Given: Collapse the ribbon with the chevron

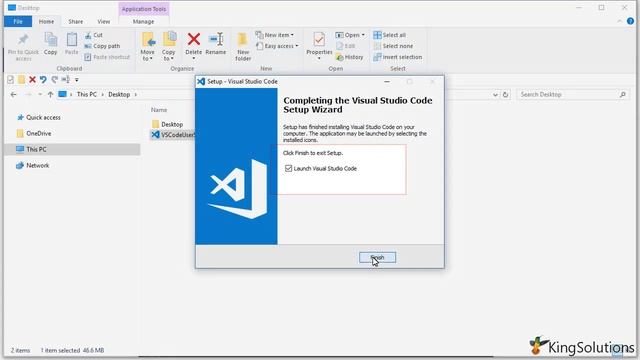Looking at the screenshot, I should (x=620, y=21).
